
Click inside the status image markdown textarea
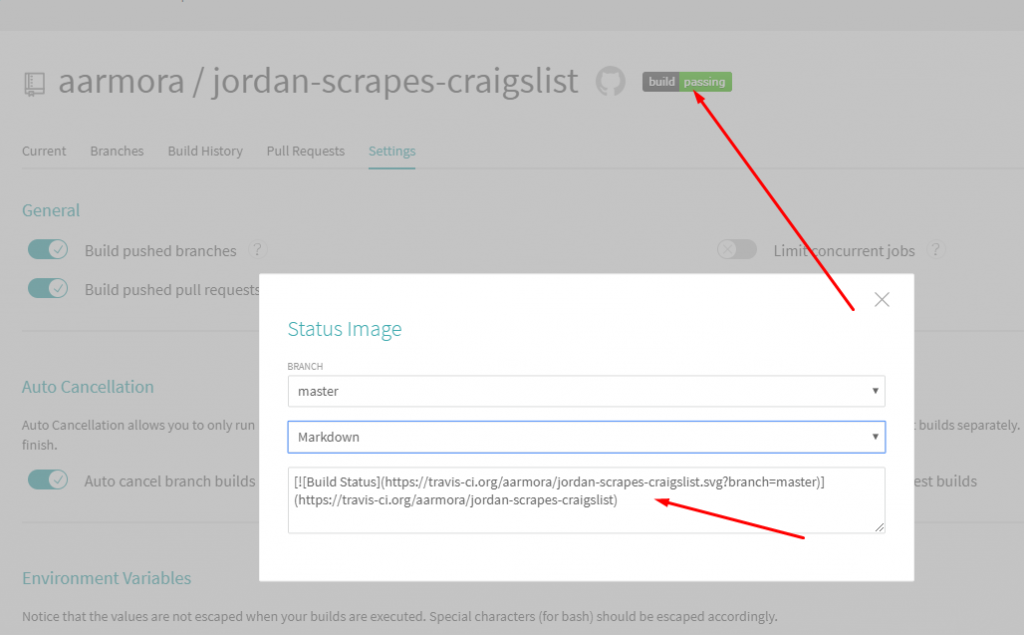coord(586,500)
